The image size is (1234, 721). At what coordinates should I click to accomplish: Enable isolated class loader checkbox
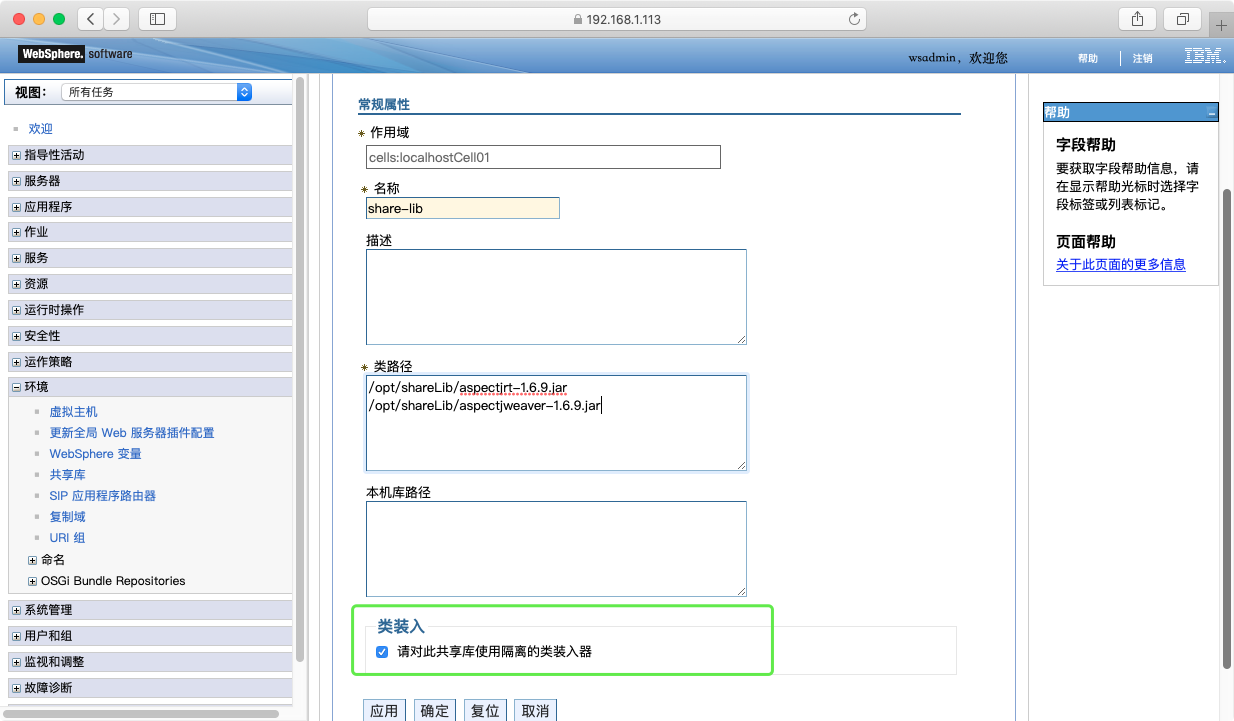click(382, 652)
